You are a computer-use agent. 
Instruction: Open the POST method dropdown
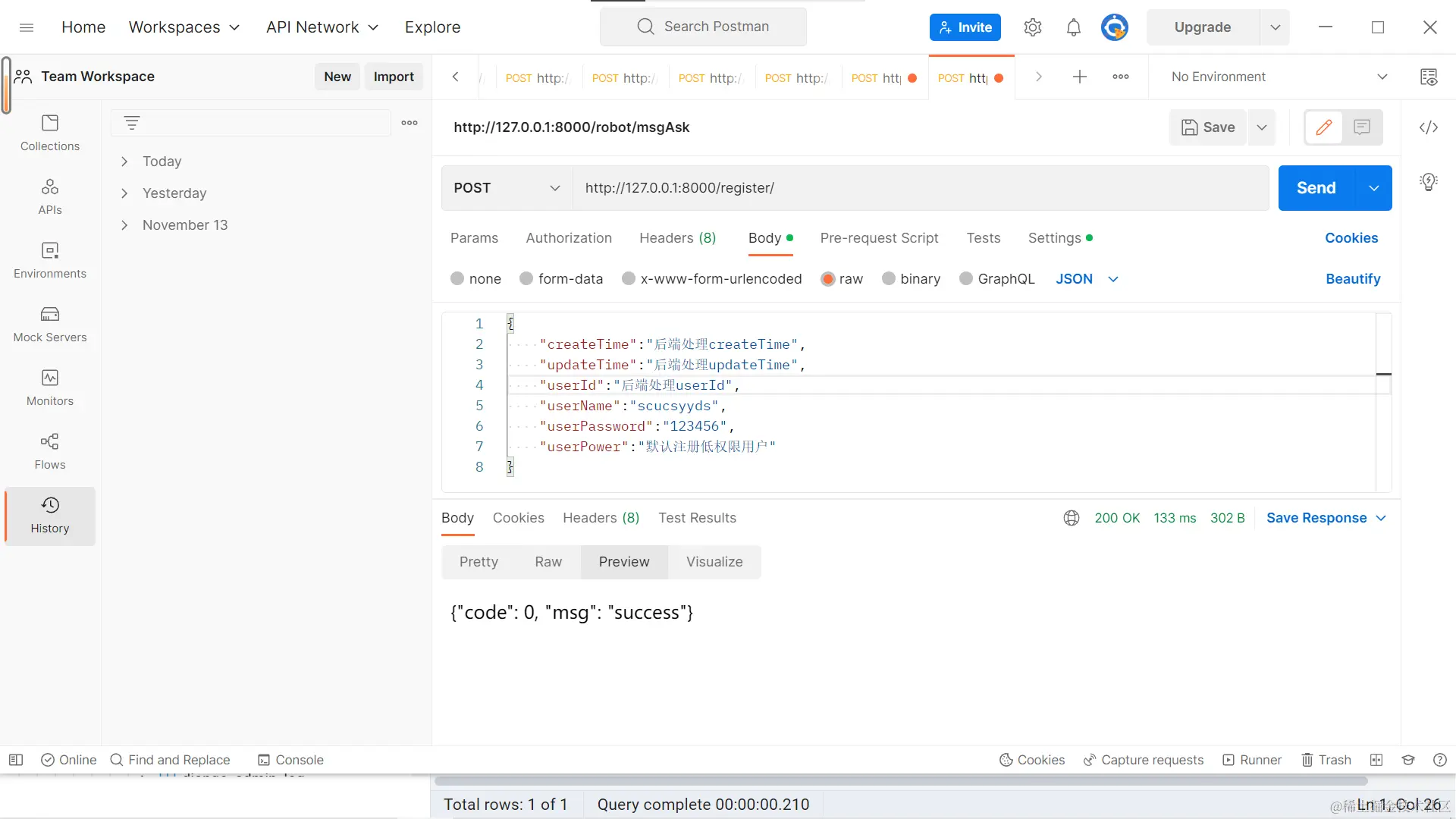coord(507,188)
